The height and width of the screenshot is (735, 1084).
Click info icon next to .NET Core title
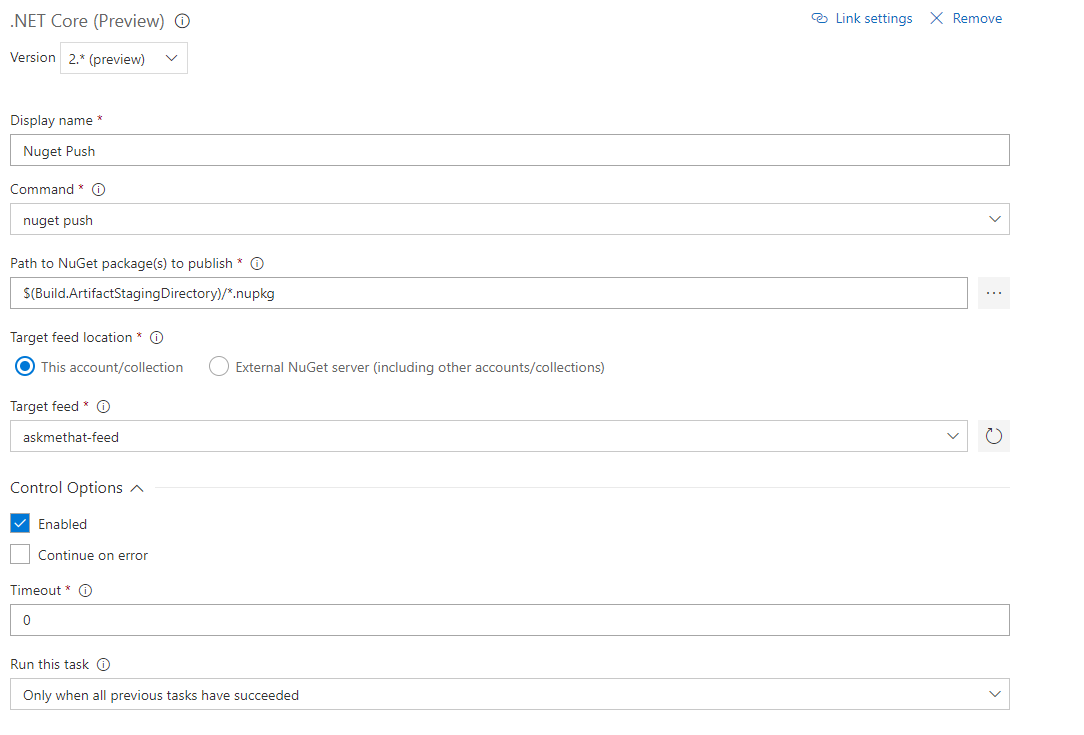[x=182, y=21]
